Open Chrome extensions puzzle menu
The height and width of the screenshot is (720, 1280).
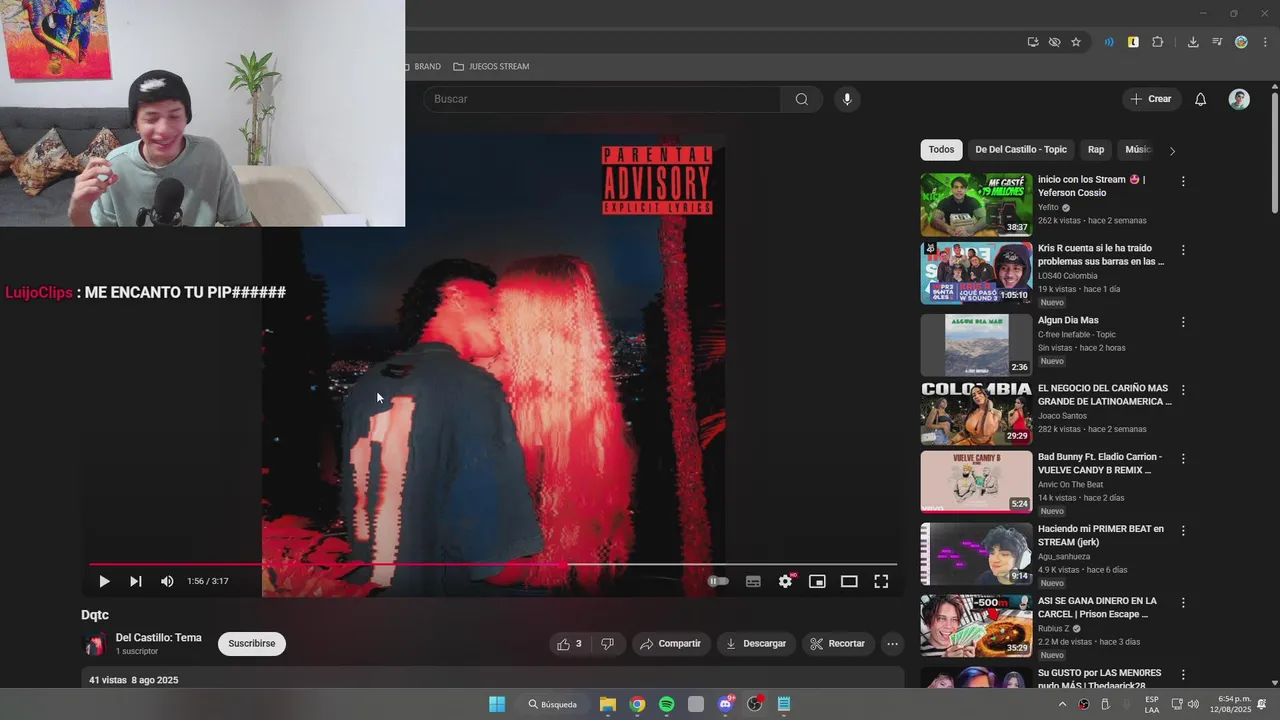[1158, 42]
